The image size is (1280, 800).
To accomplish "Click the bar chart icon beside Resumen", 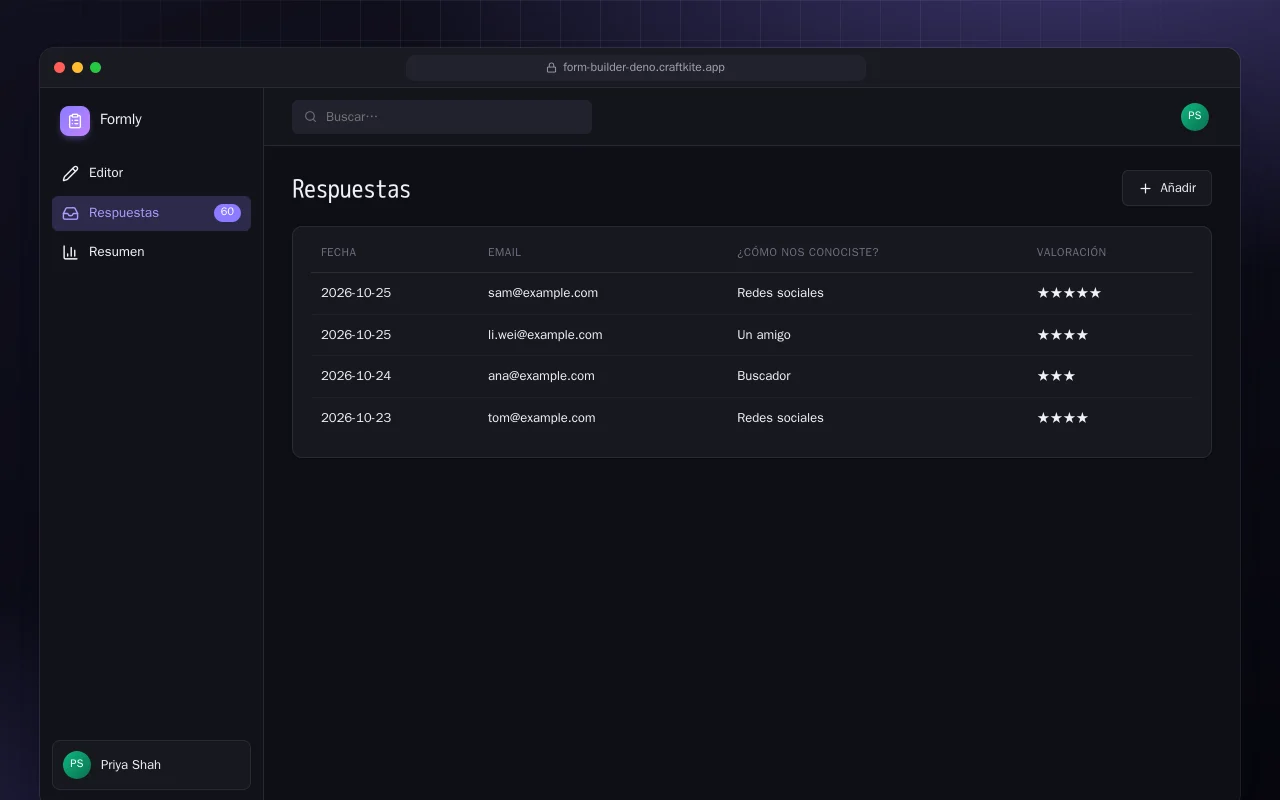I will tap(70, 252).
